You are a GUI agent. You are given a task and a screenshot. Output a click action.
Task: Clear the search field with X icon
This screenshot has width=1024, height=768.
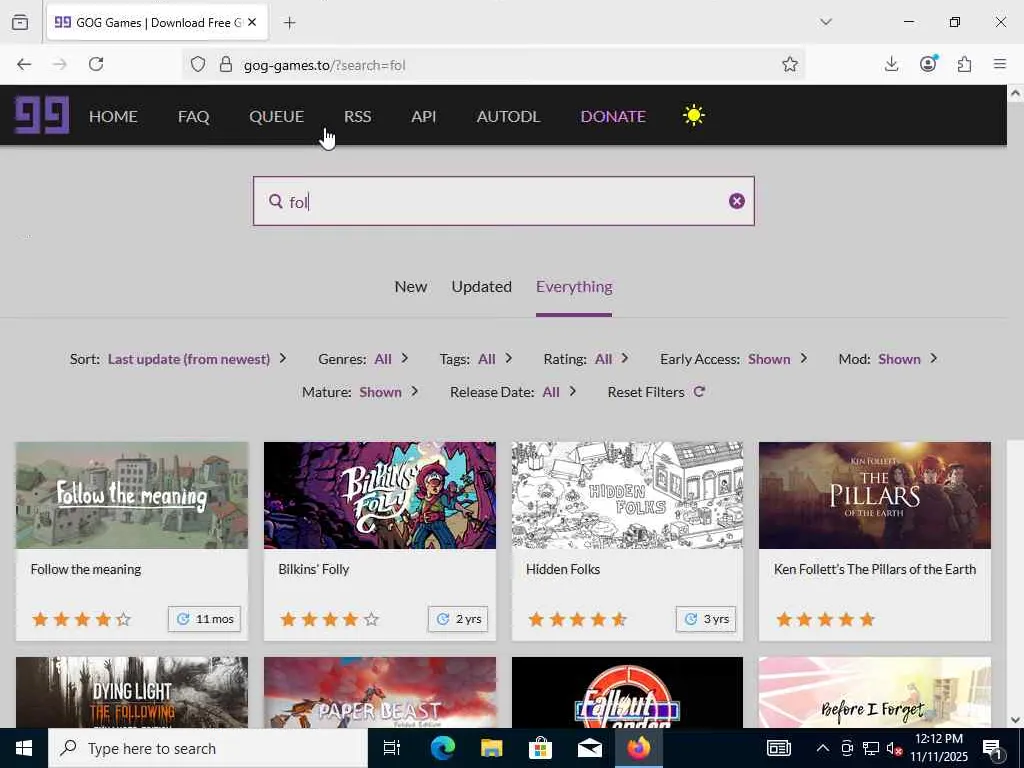737,201
